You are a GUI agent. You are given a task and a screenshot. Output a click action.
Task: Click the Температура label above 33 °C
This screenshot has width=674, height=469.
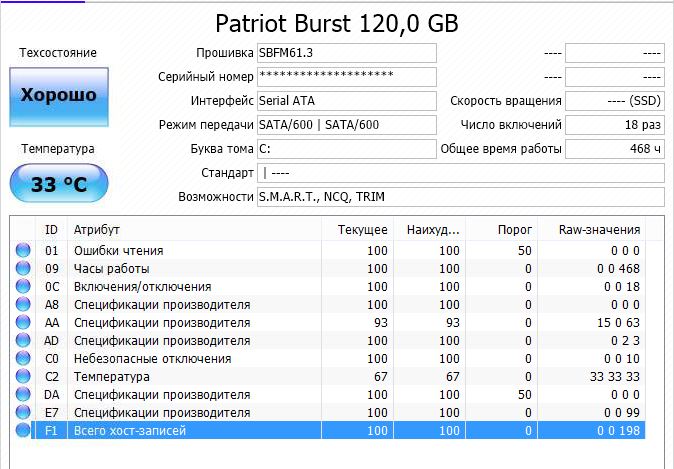[x=58, y=149]
